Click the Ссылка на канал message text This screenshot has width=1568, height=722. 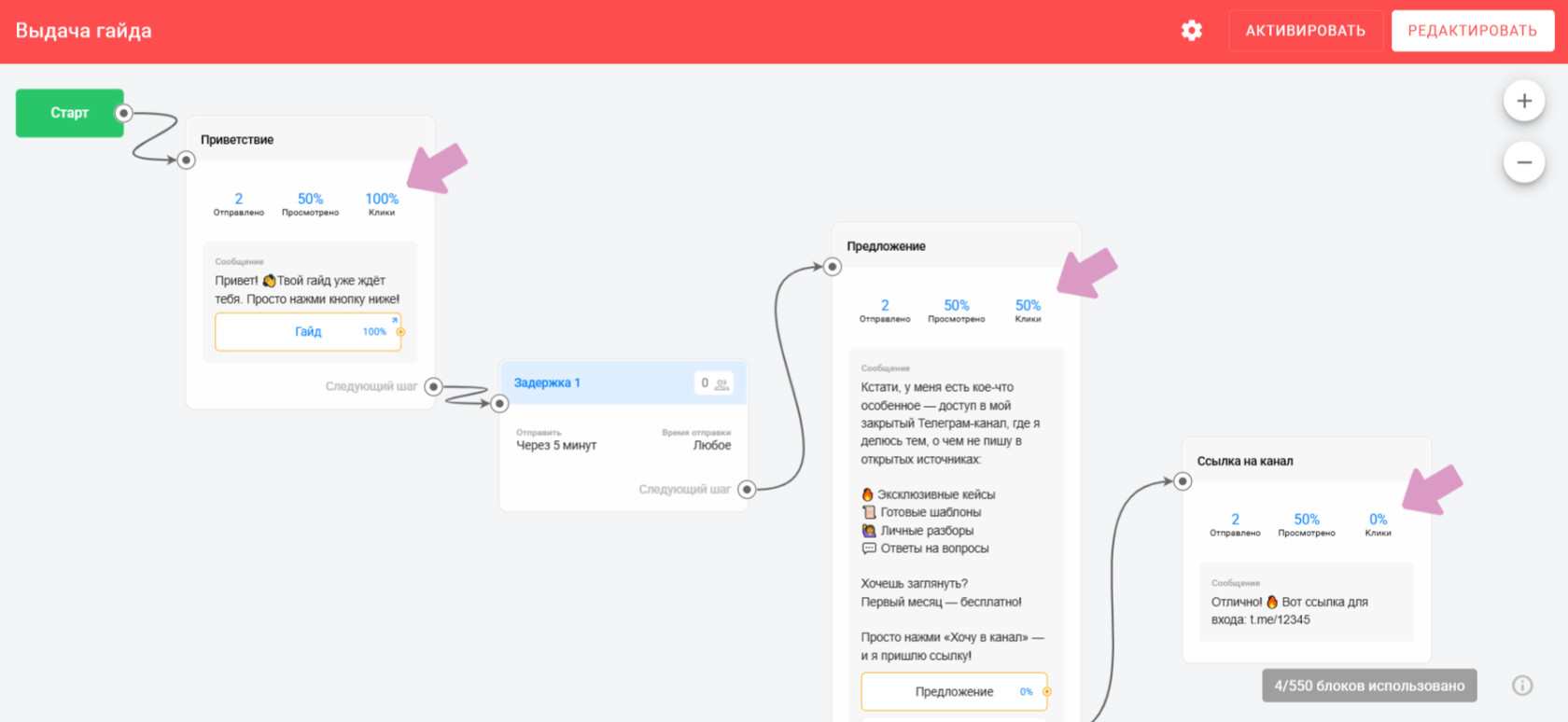(x=1290, y=611)
